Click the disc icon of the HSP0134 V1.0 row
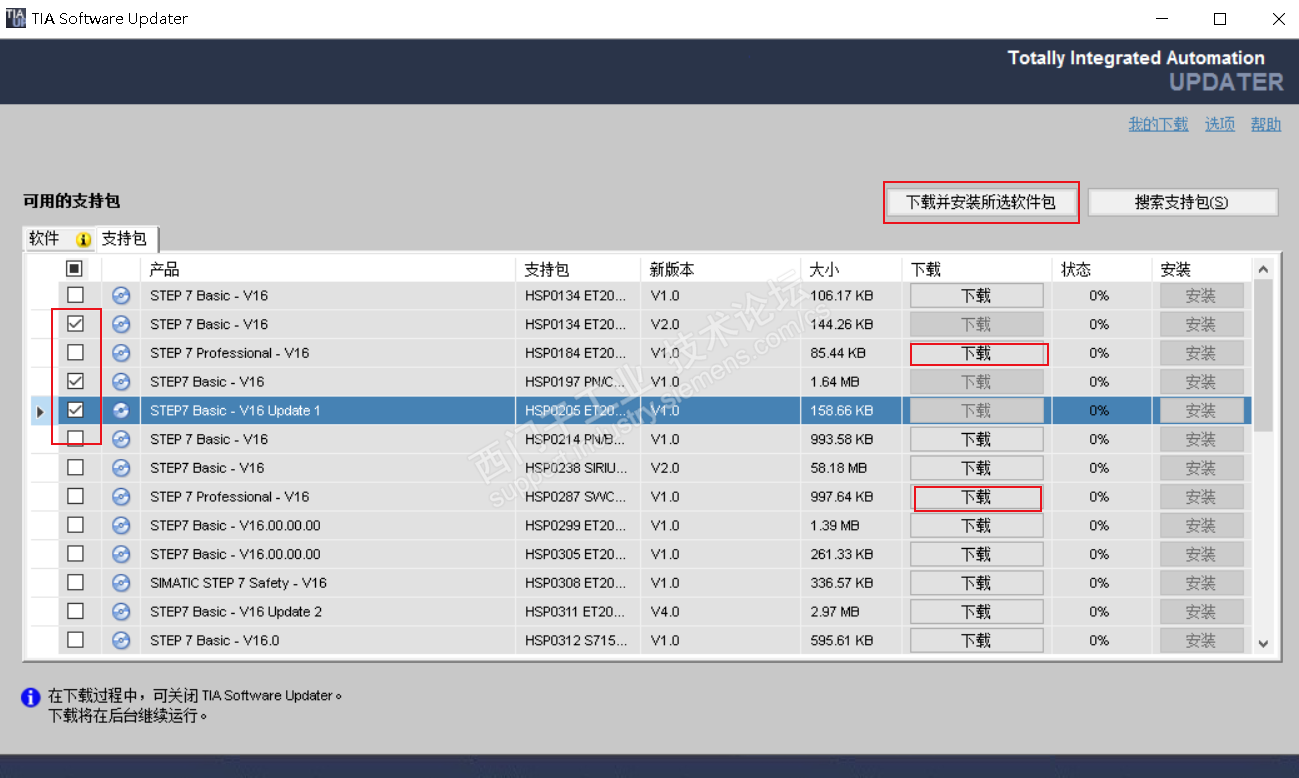Screen dimensions: 1299x778 tap(121, 296)
